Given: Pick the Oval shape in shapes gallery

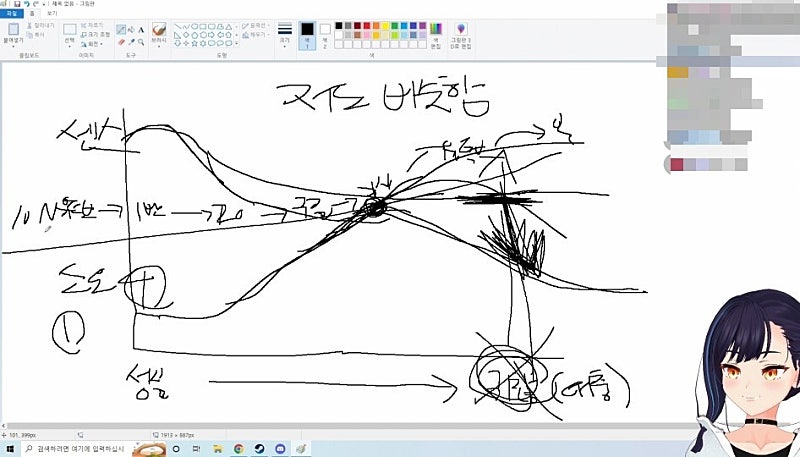Looking at the screenshot, I should (x=194, y=27).
